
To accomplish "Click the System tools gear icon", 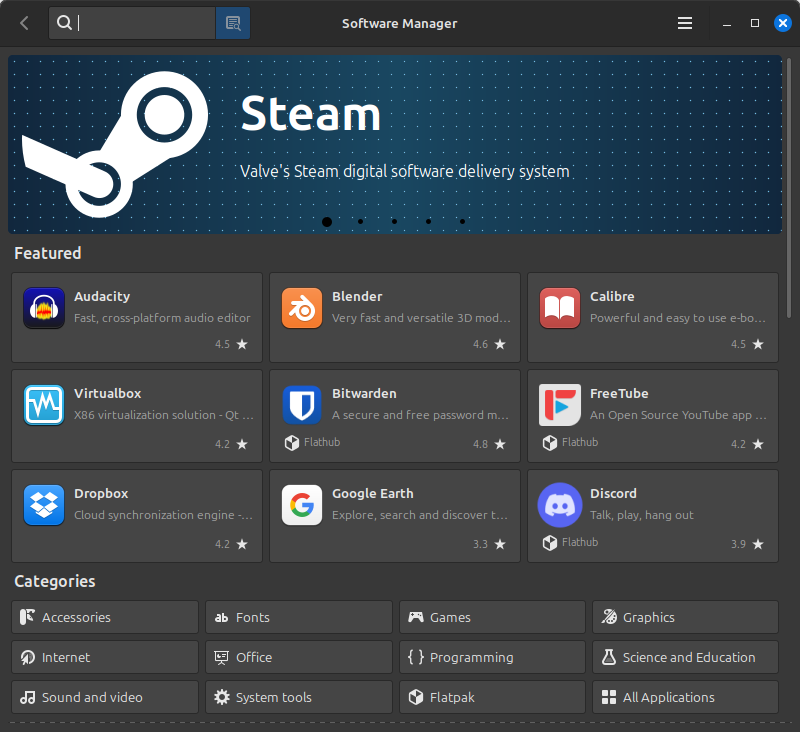I will pyautogui.click(x=222, y=697).
